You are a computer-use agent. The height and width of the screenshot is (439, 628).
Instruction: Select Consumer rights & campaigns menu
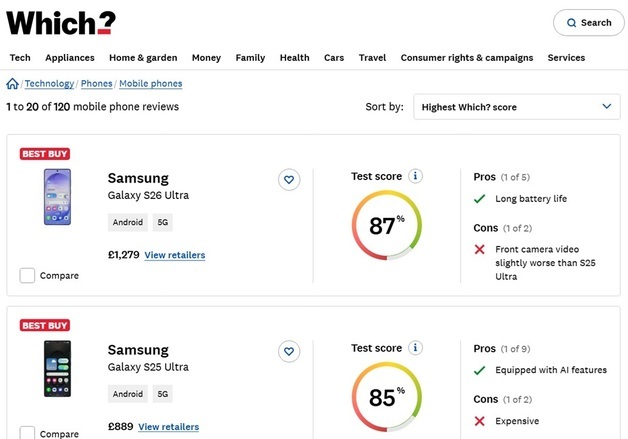pos(467,58)
